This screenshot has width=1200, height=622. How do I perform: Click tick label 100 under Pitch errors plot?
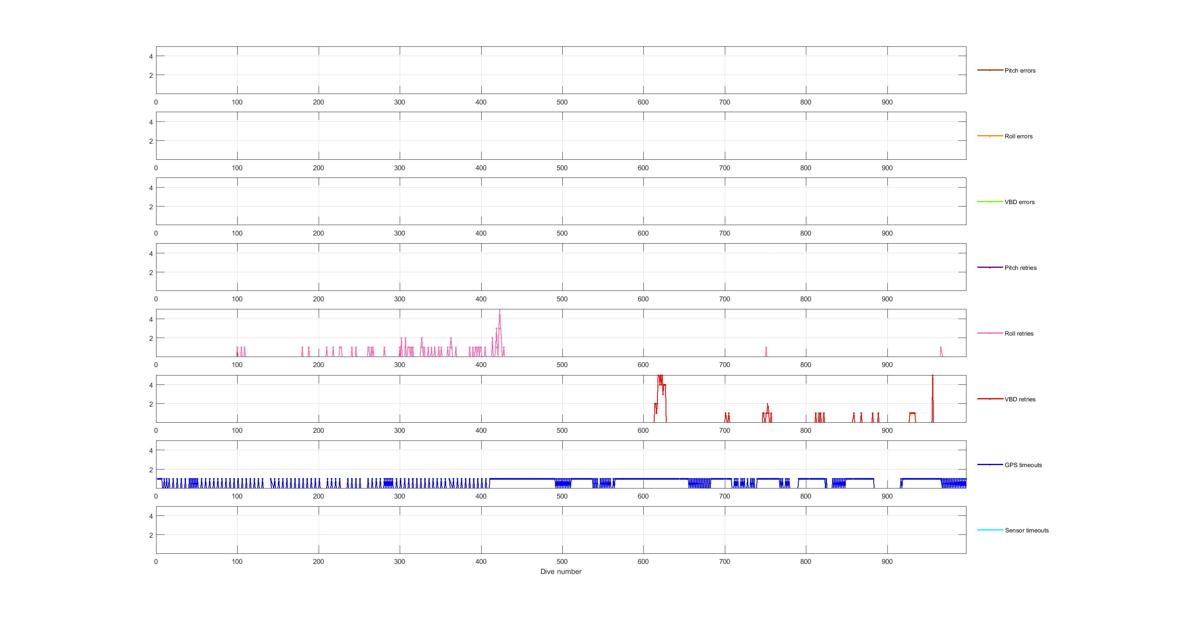coord(237,102)
